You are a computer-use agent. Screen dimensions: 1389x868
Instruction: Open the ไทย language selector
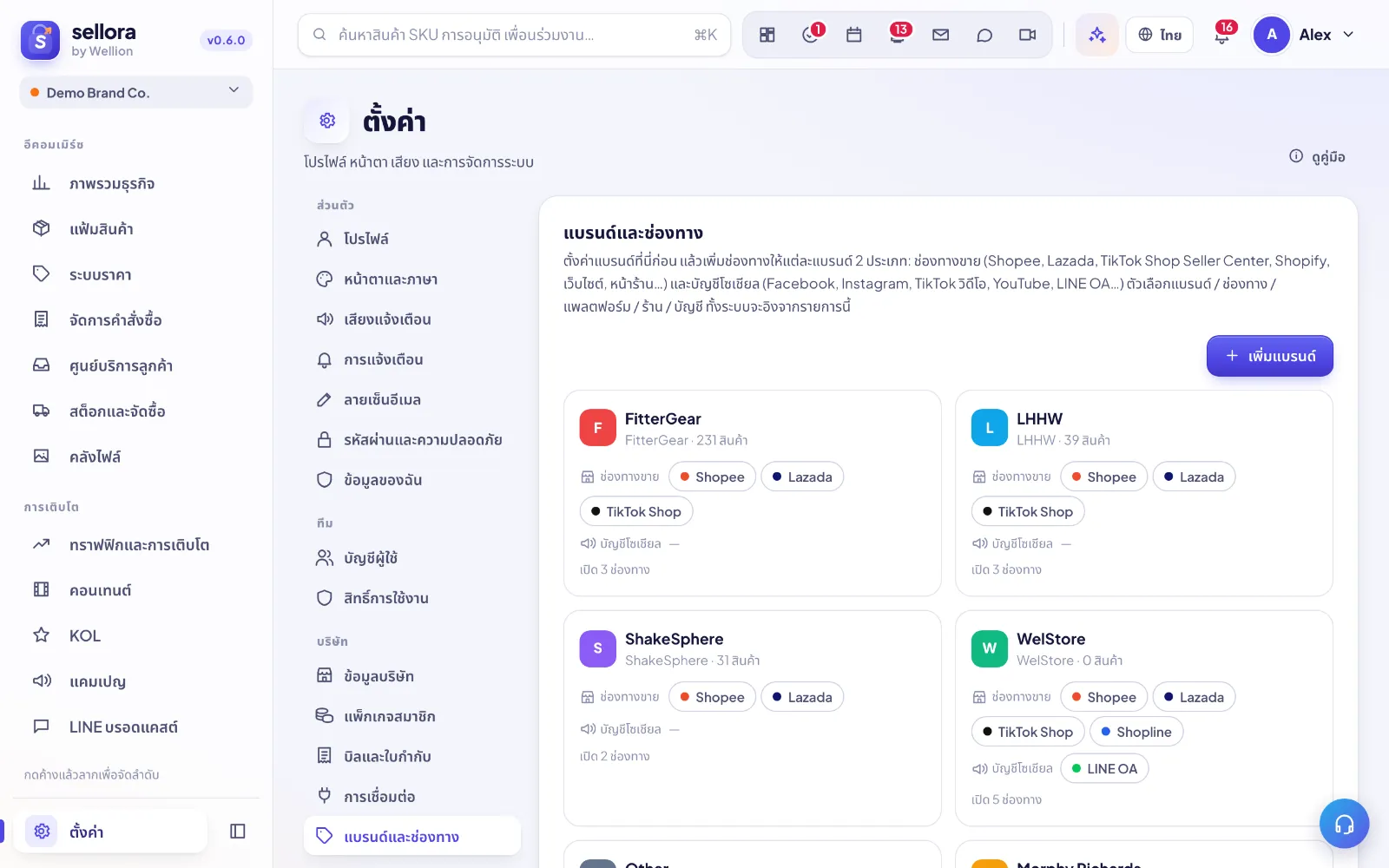pos(1160,35)
